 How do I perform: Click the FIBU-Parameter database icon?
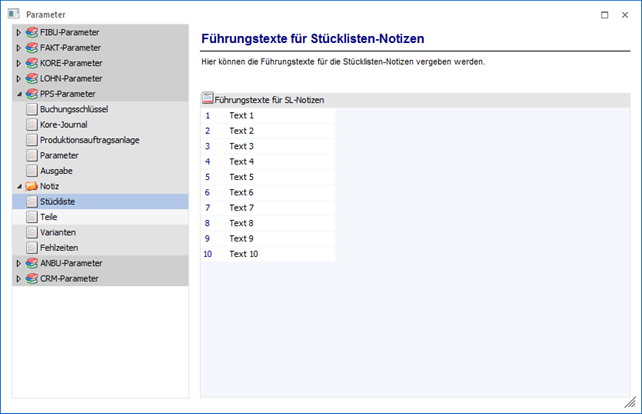coord(31,32)
